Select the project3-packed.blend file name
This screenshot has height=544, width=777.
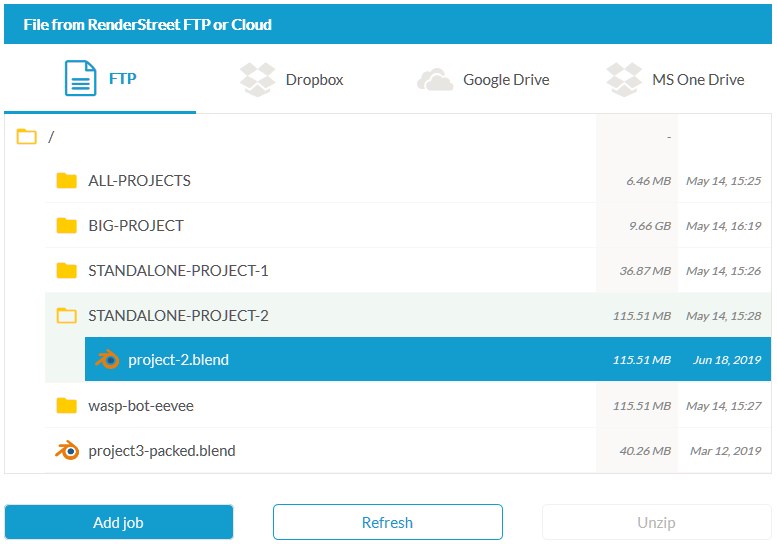coord(162,450)
